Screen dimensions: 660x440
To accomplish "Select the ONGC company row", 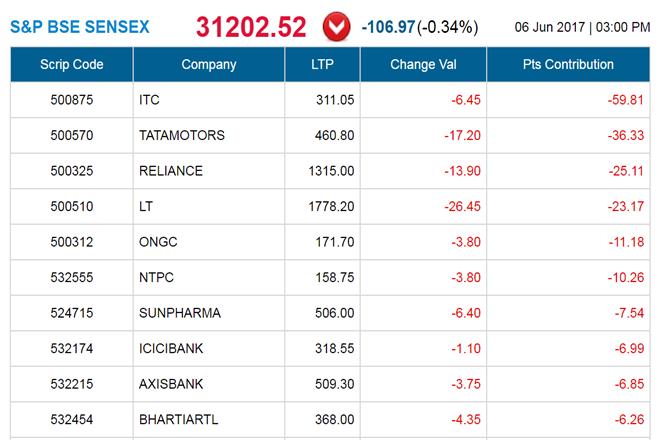I will (158, 242).
